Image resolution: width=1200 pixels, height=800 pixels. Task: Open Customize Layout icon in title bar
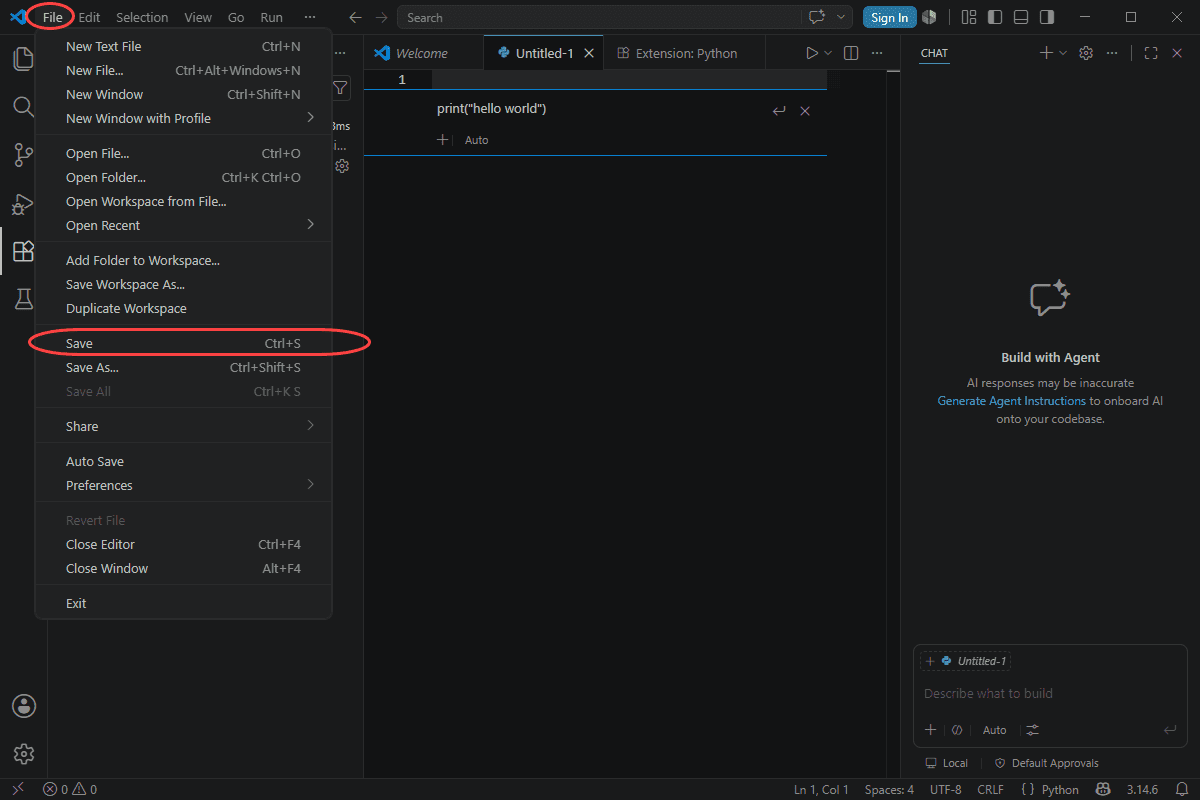[968, 17]
